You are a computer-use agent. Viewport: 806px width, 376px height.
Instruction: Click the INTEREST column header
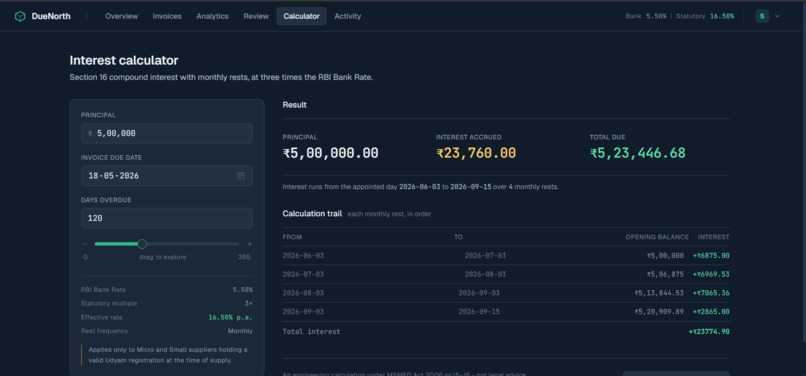[713, 237]
